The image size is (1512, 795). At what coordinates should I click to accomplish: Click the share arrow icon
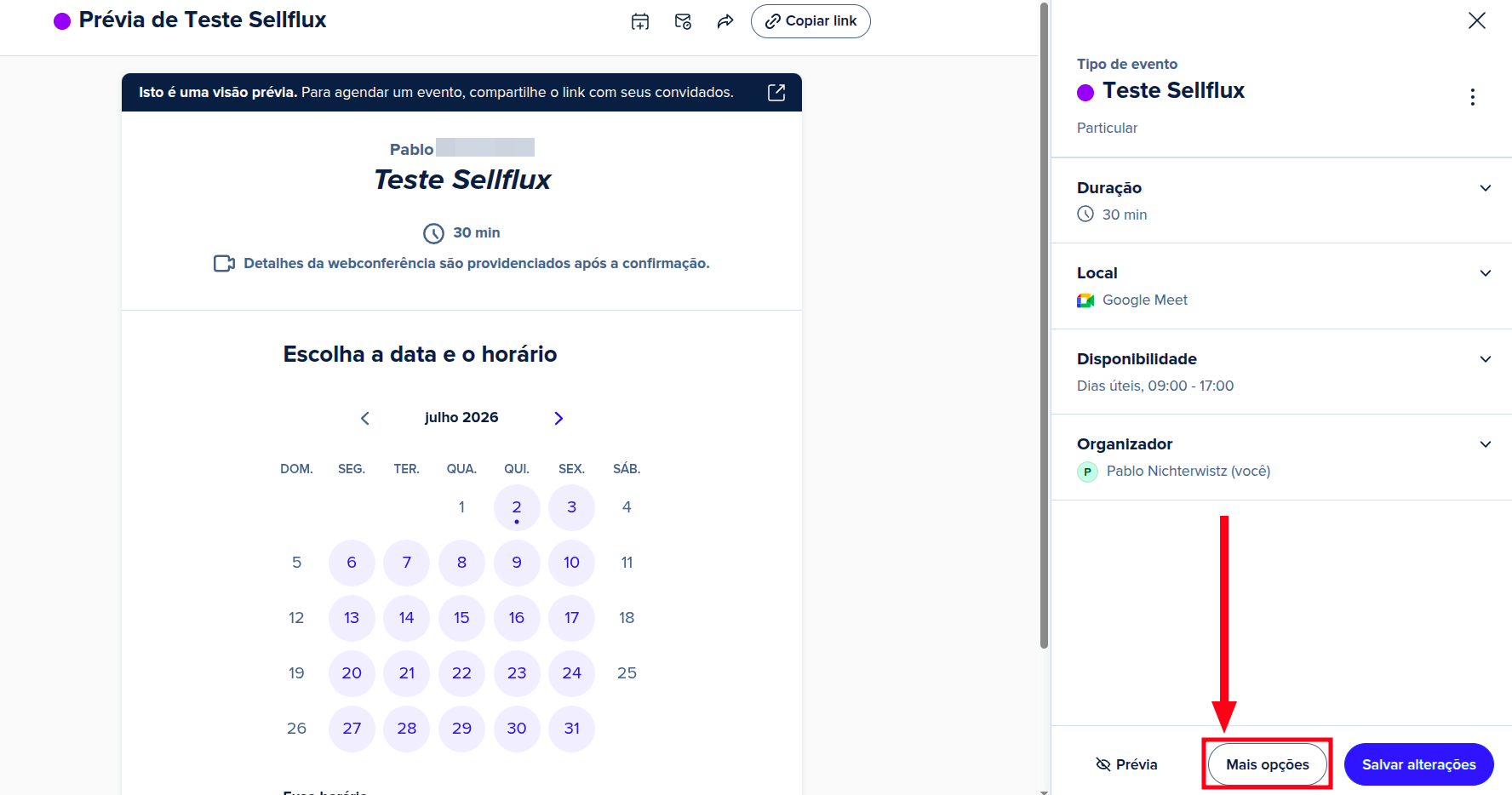pyautogui.click(x=725, y=21)
